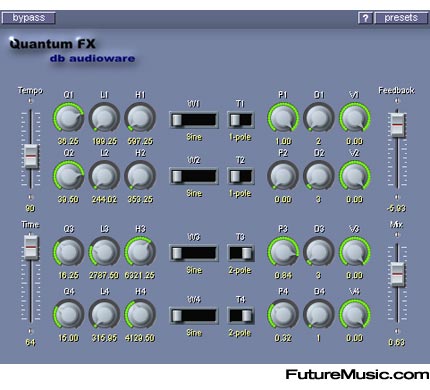Click the D3 knob
430x390 pixels.
click(x=319, y=252)
